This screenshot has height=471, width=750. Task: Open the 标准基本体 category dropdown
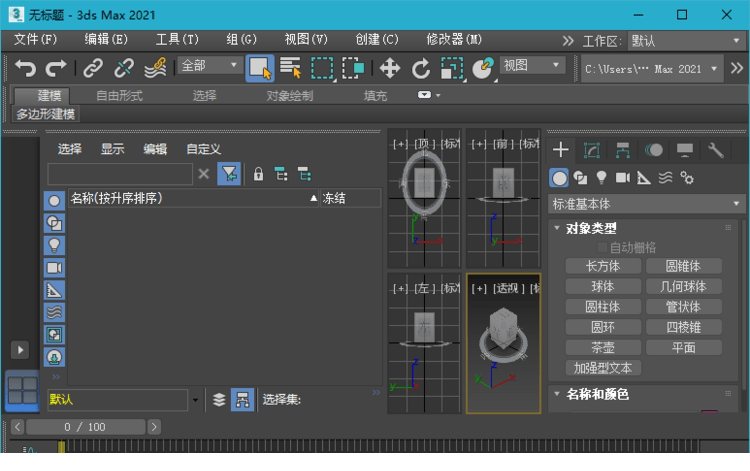tap(646, 204)
